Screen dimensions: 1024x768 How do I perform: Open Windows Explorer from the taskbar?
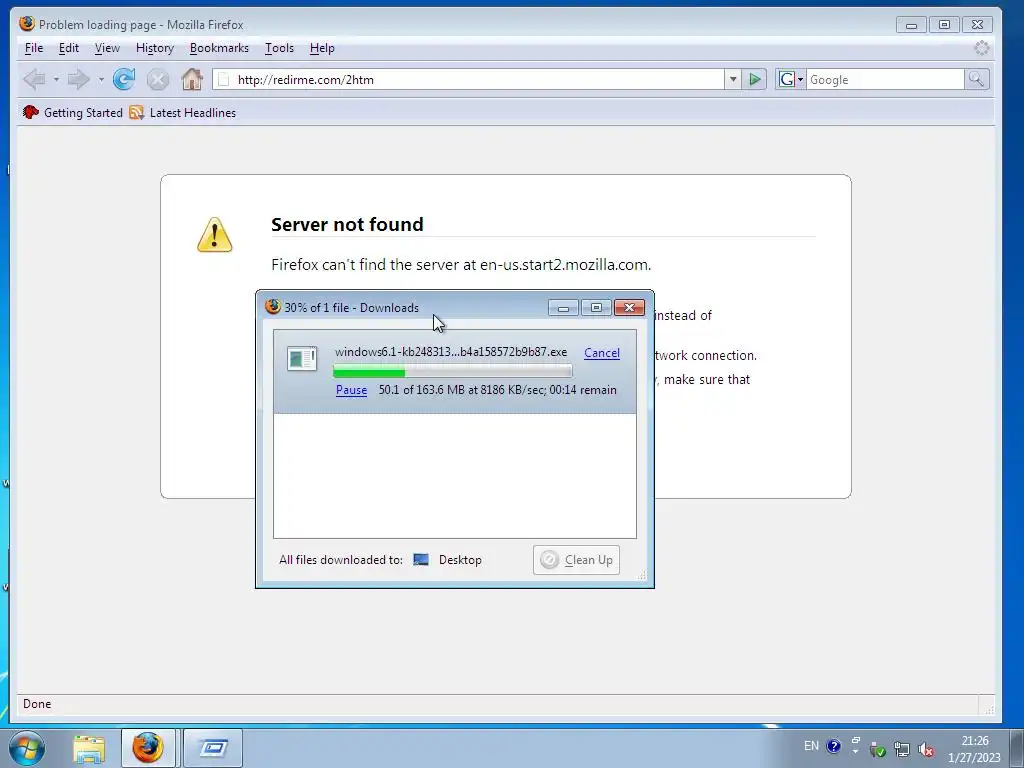pyautogui.click(x=89, y=748)
